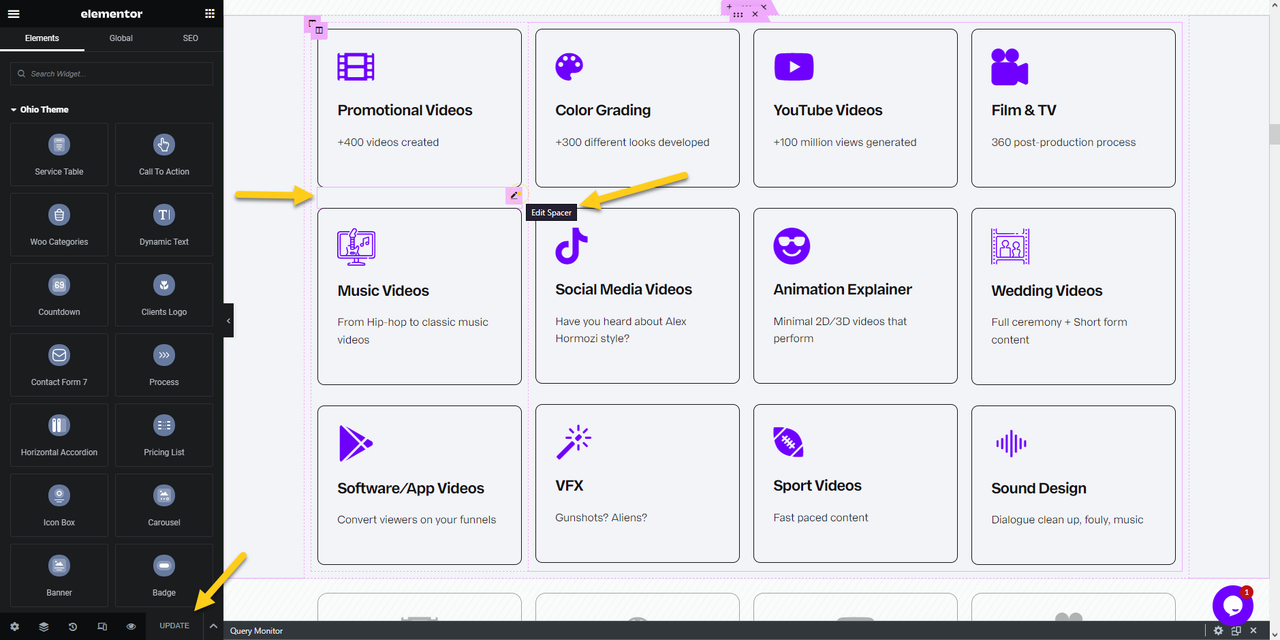Click the TikTok icon in Social Media Videos

pos(571,246)
